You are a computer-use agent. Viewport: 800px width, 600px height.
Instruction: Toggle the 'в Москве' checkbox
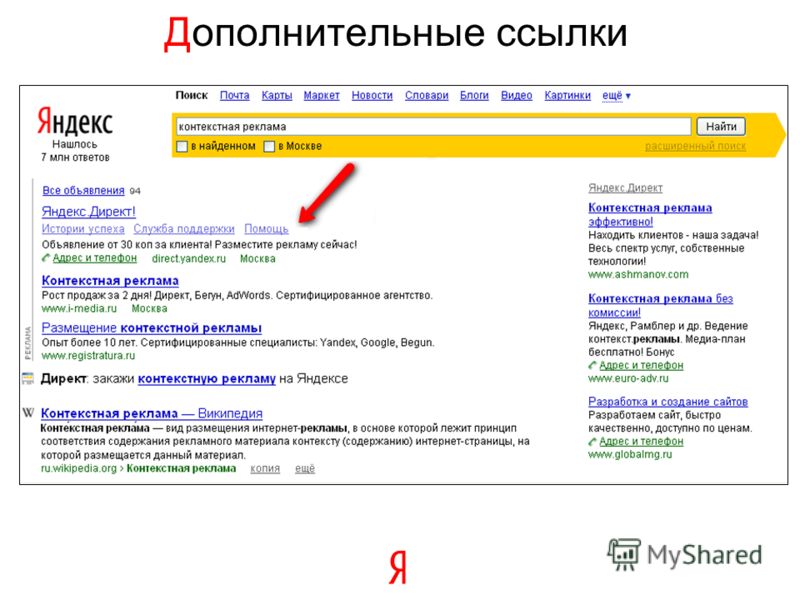click(x=269, y=146)
